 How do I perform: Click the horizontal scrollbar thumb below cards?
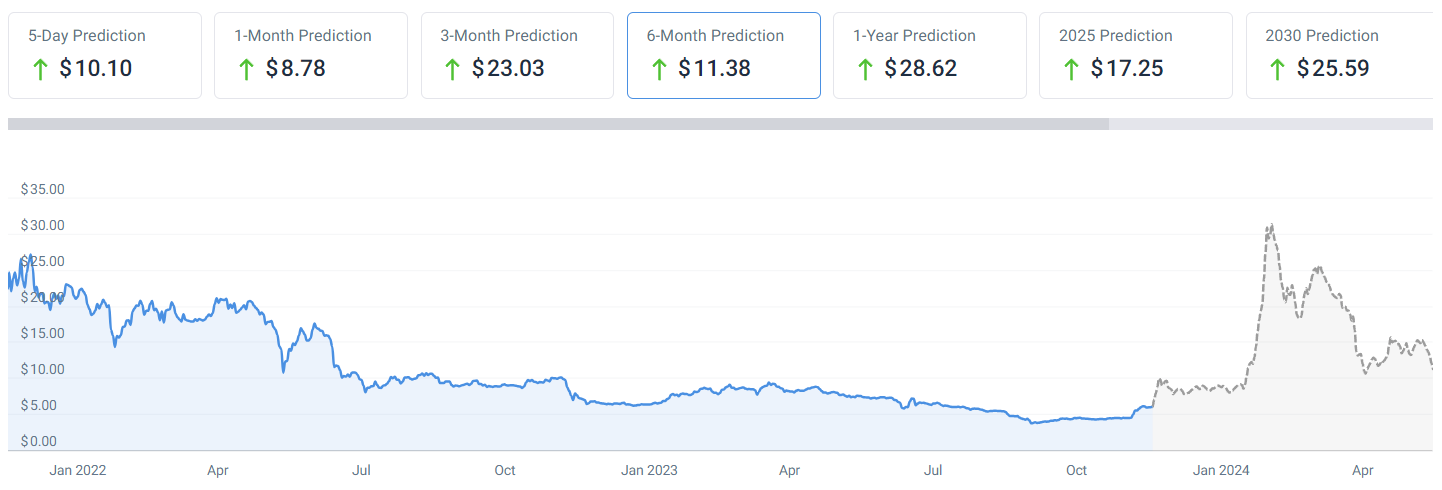(558, 124)
